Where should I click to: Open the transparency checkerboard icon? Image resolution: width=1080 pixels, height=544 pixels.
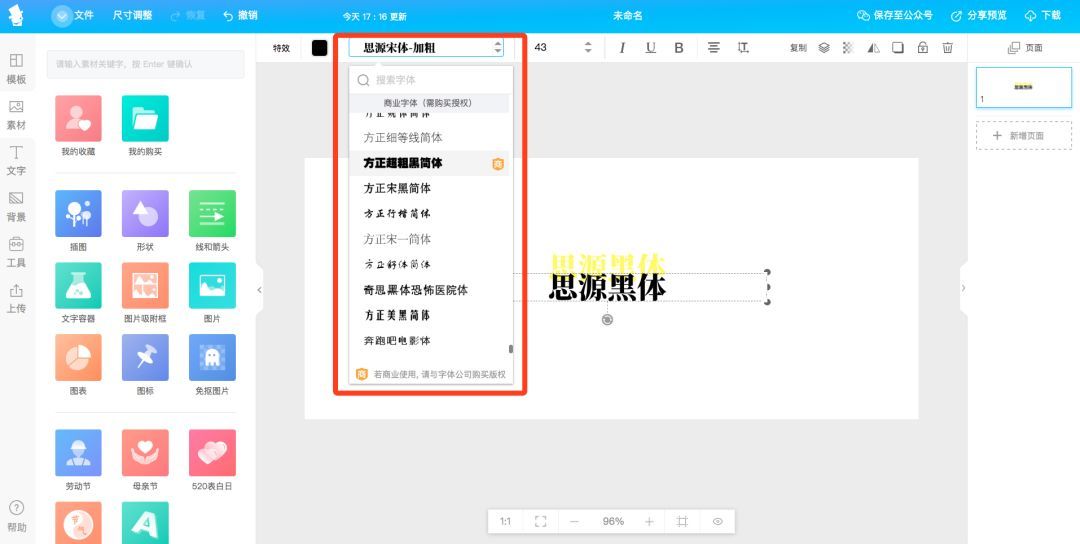click(849, 48)
